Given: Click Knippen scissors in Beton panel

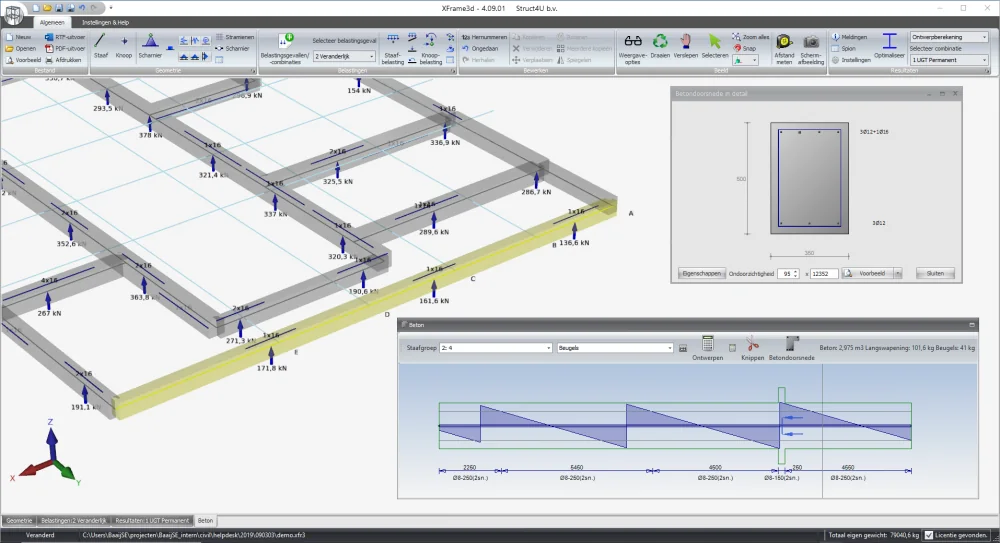Looking at the screenshot, I should click(753, 348).
